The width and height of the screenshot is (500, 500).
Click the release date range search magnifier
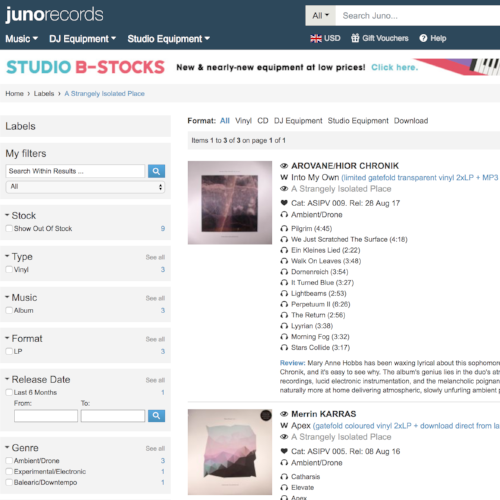click(156, 416)
